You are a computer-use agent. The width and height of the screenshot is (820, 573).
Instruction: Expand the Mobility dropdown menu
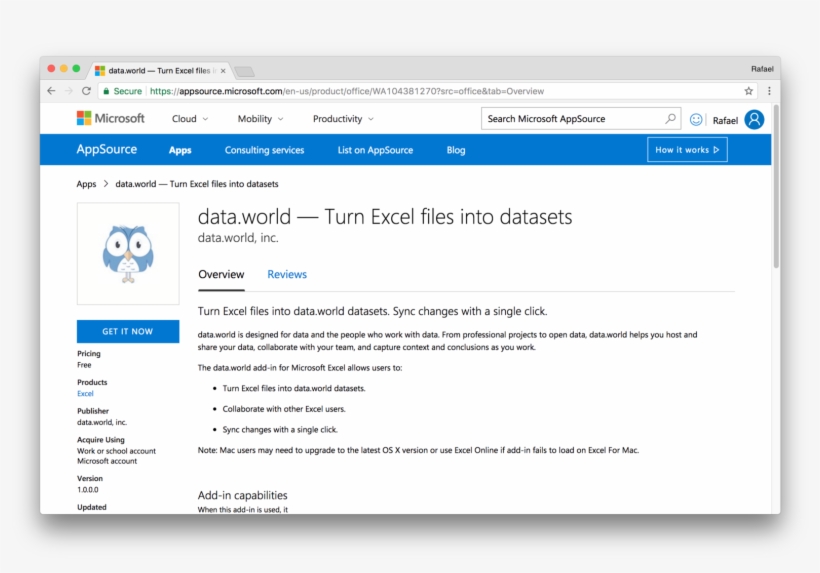pos(260,119)
